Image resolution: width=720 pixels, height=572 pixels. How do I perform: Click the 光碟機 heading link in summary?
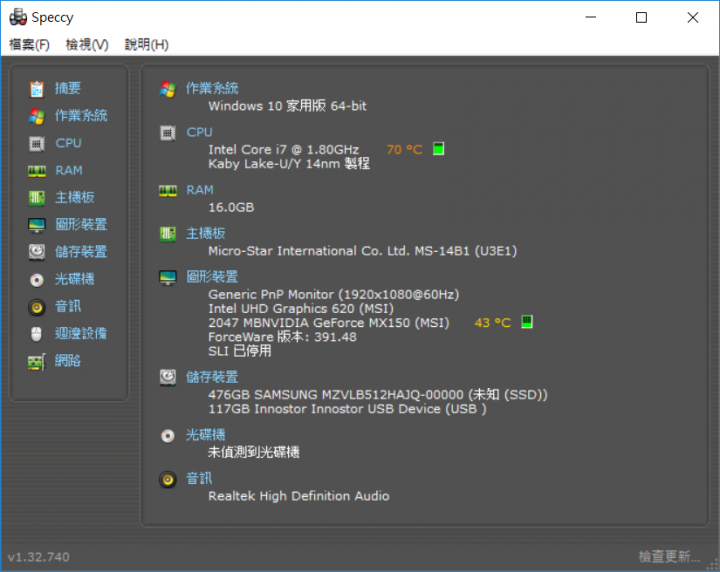click(206, 435)
